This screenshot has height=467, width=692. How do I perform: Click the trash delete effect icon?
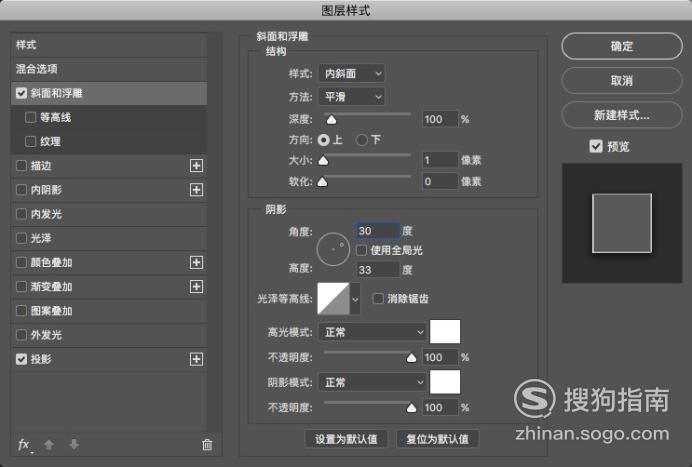[207, 444]
